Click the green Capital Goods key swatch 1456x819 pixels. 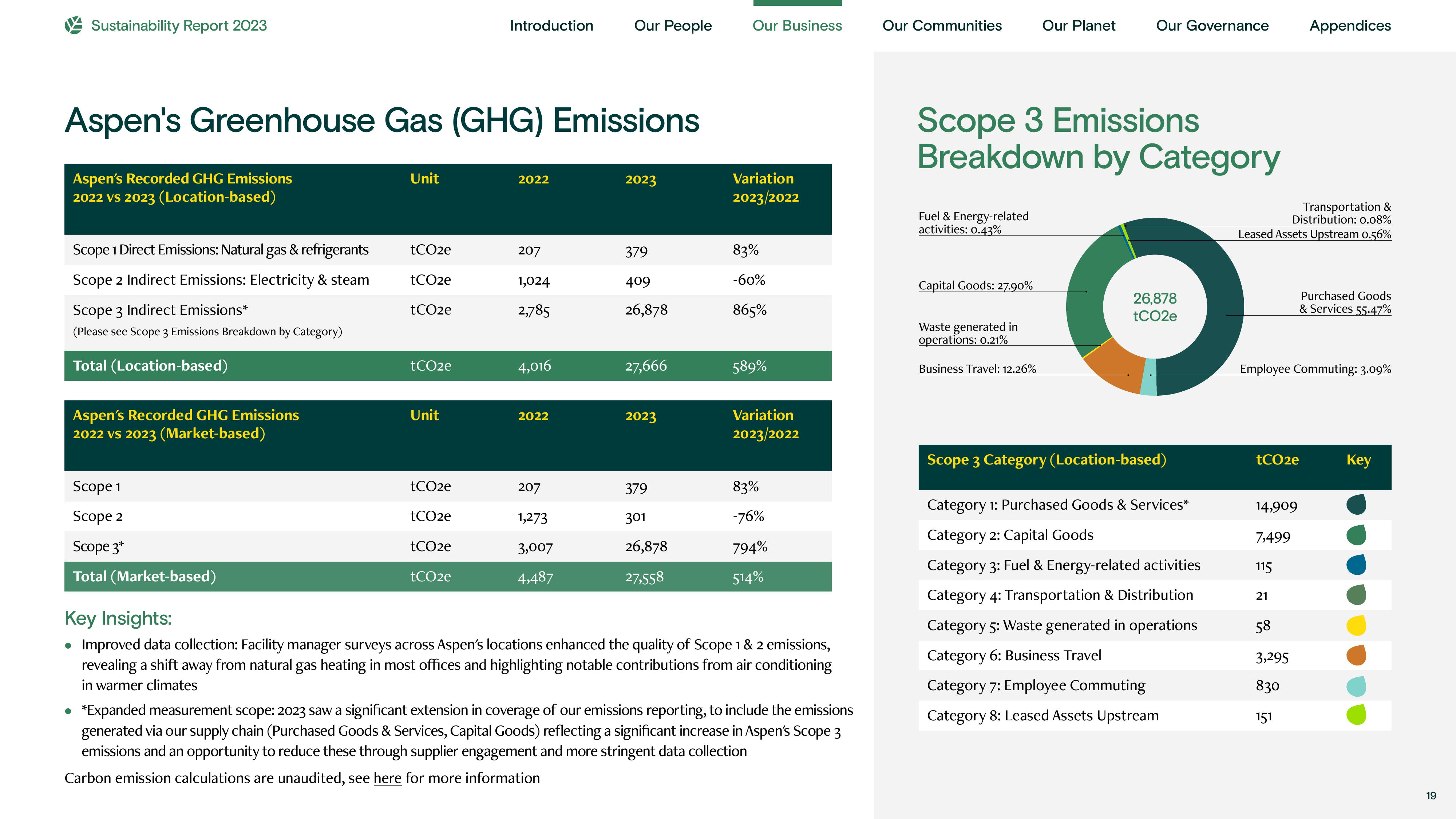pos(1356,535)
